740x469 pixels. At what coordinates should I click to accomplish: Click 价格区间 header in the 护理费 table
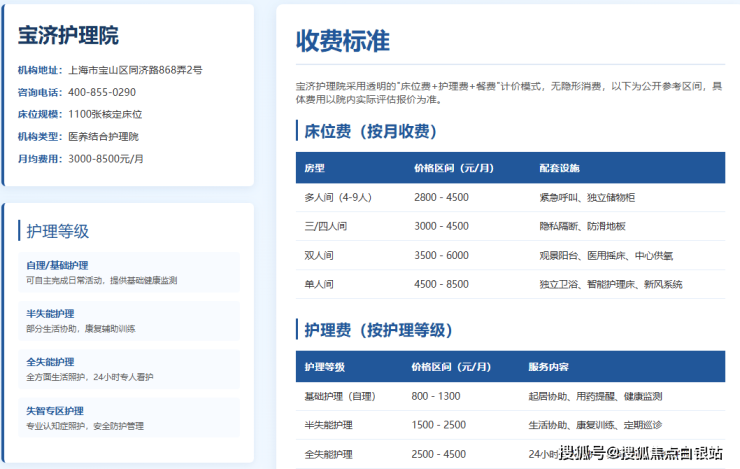(x=451, y=367)
